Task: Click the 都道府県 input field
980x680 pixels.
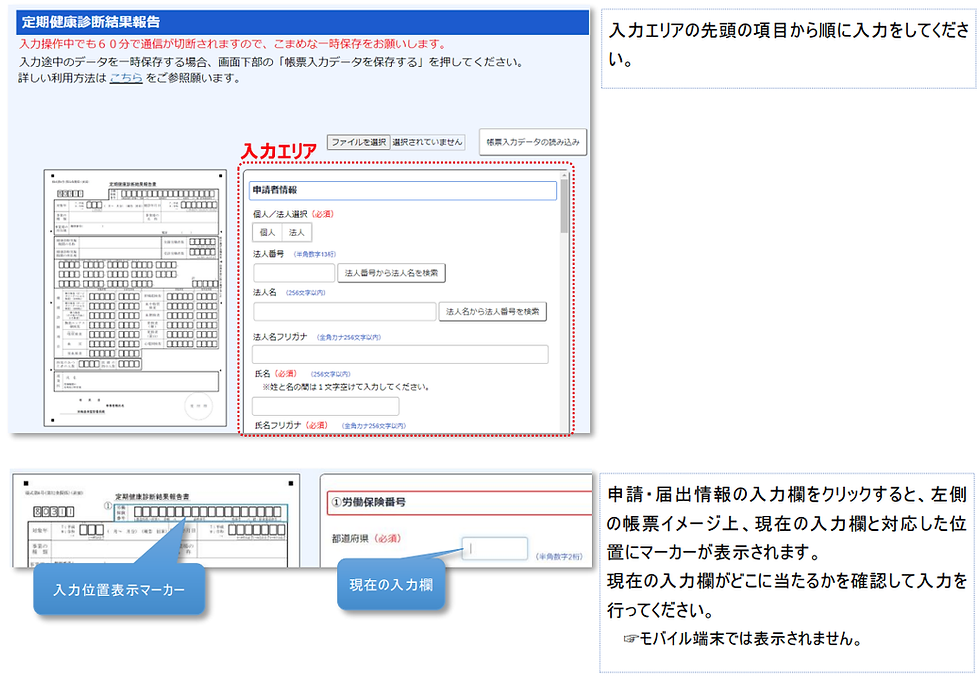Action: point(495,549)
